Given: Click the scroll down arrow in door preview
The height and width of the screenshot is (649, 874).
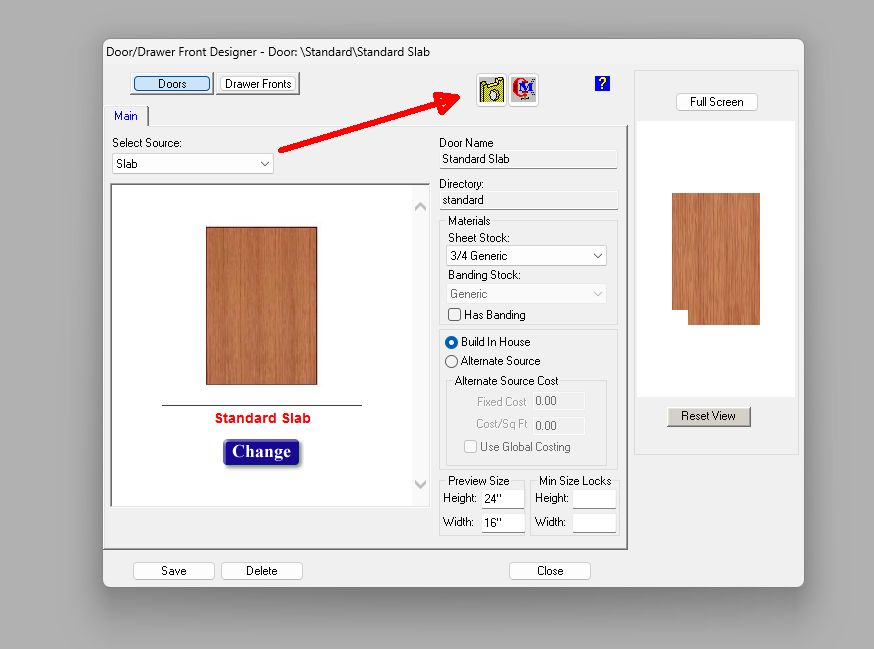Looking at the screenshot, I should 420,484.
